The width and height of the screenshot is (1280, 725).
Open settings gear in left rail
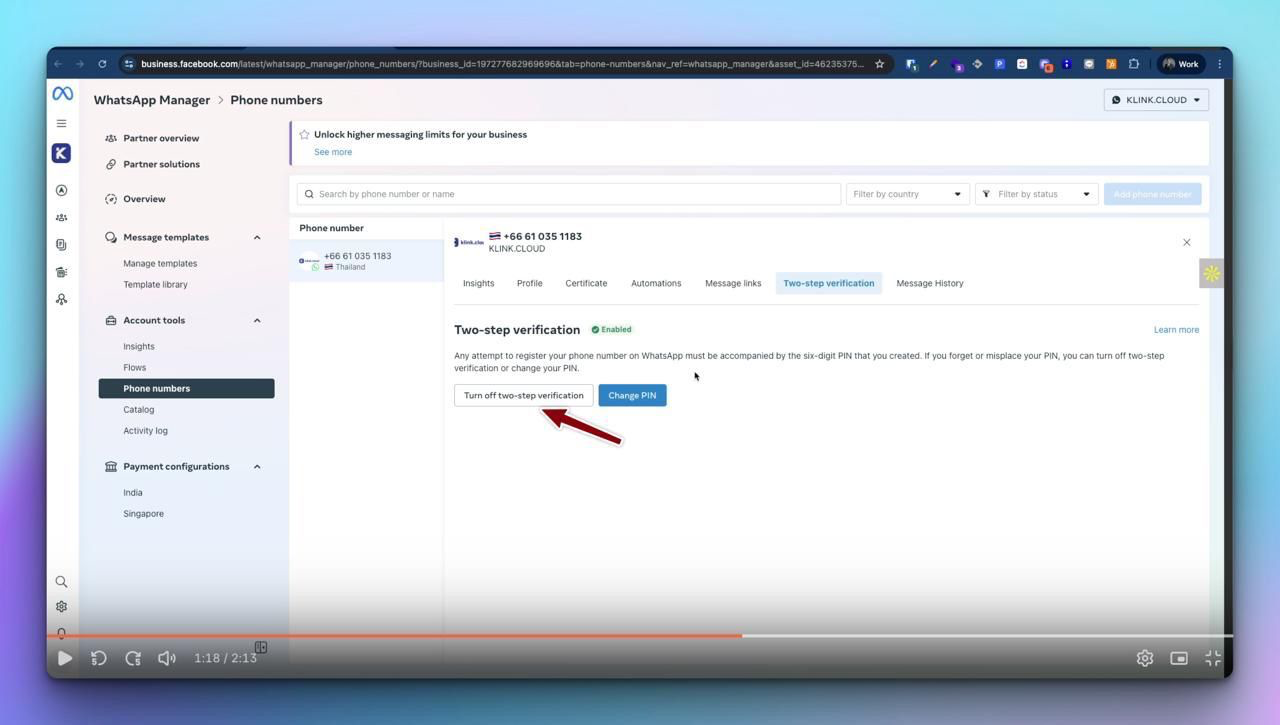pos(61,607)
